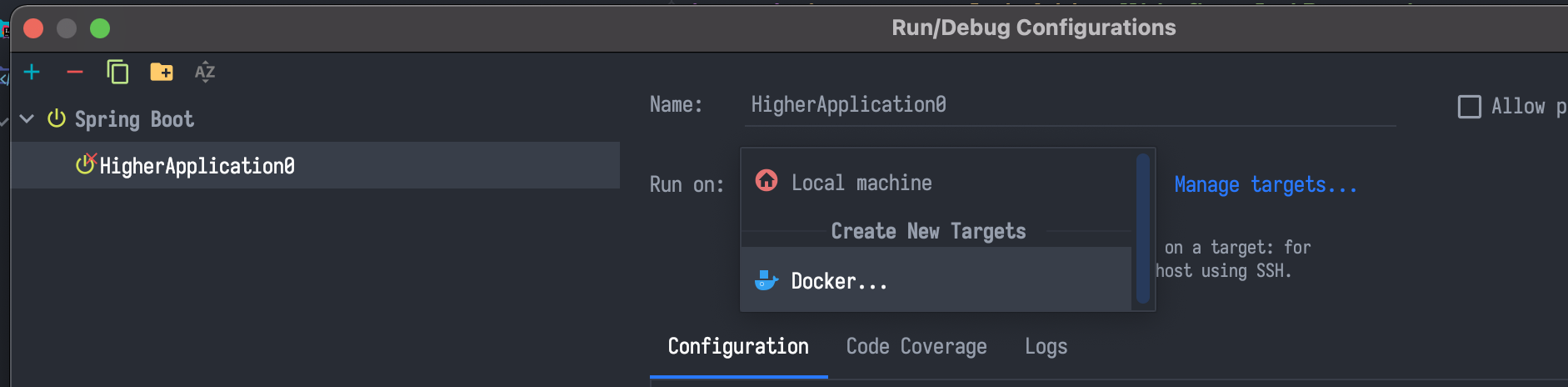Switch to the Logs tab
Image resolution: width=1568 pixels, height=387 pixels.
(1046, 347)
